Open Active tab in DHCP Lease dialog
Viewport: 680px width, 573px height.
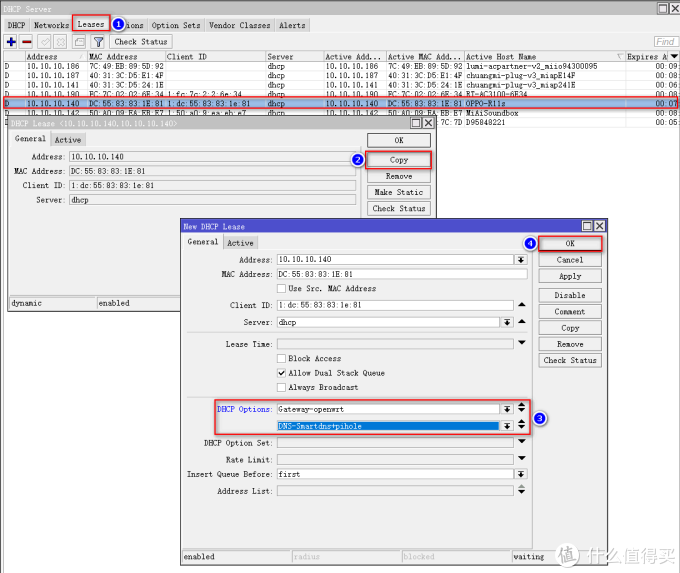[68, 140]
